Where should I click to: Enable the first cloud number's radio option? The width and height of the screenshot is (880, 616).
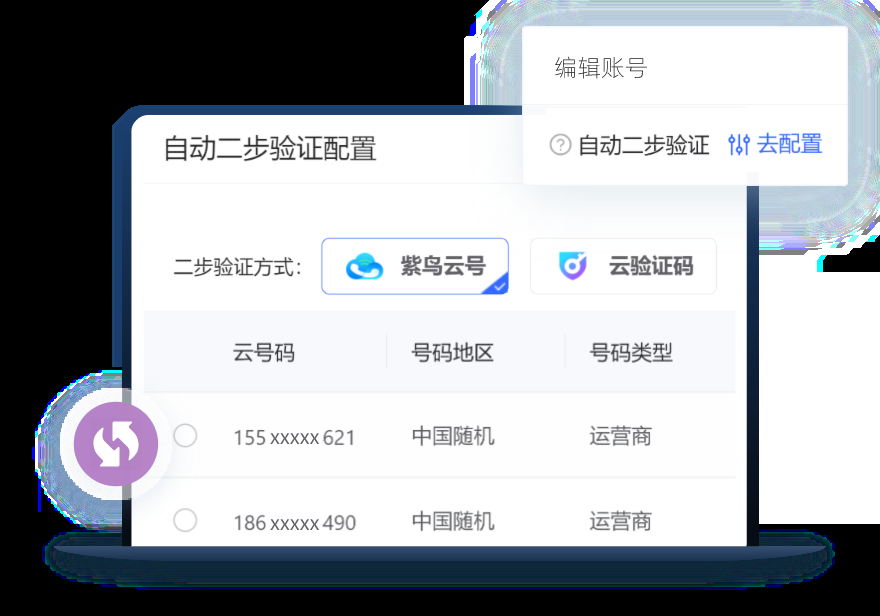184,436
